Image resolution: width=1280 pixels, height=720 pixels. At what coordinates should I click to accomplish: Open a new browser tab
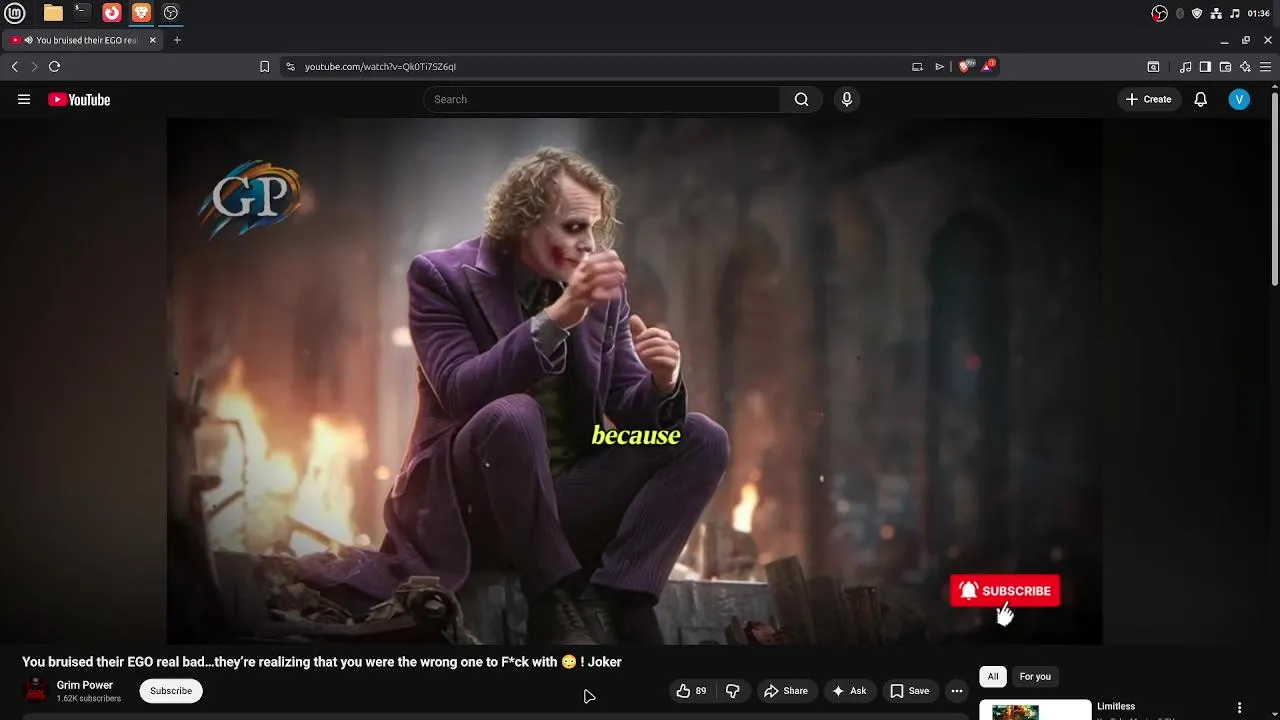point(177,40)
